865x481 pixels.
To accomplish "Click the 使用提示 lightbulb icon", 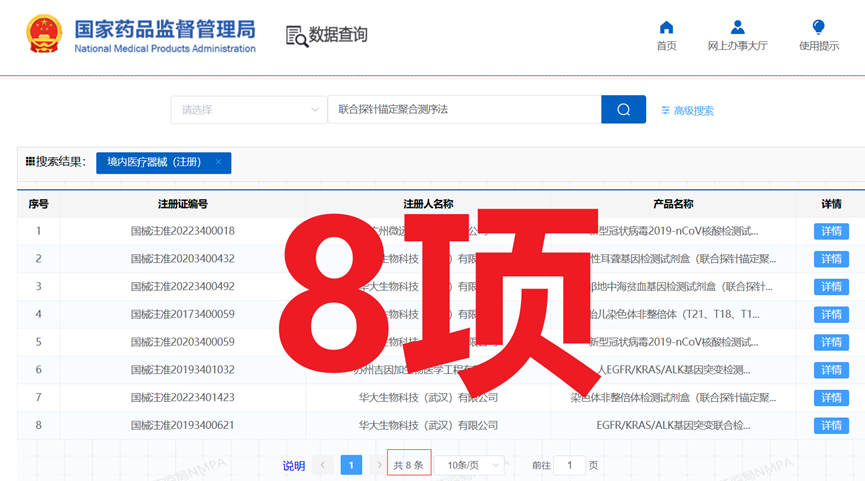I will coord(818,27).
